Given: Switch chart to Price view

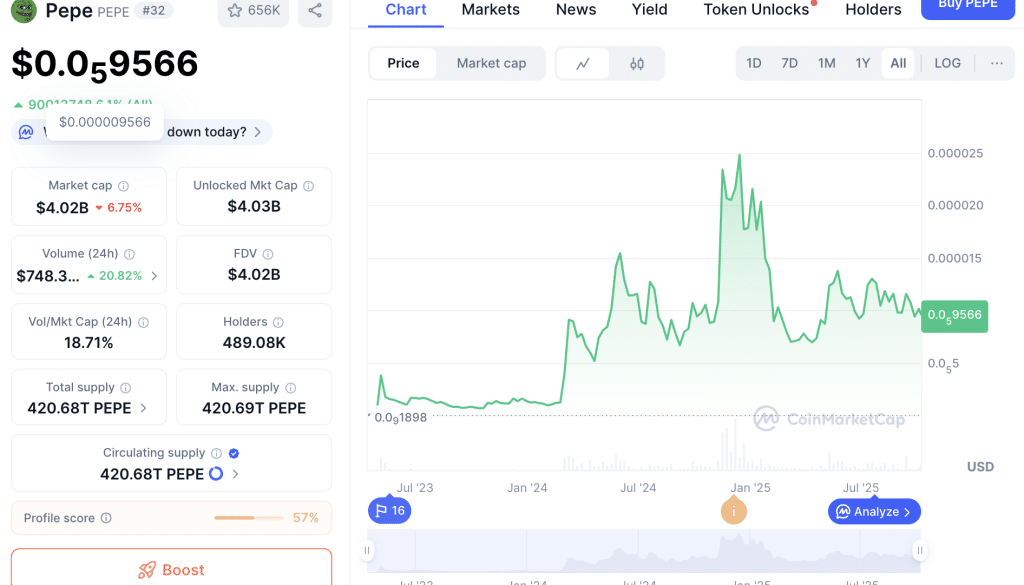Looking at the screenshot, I should click(x=403, y=63).
